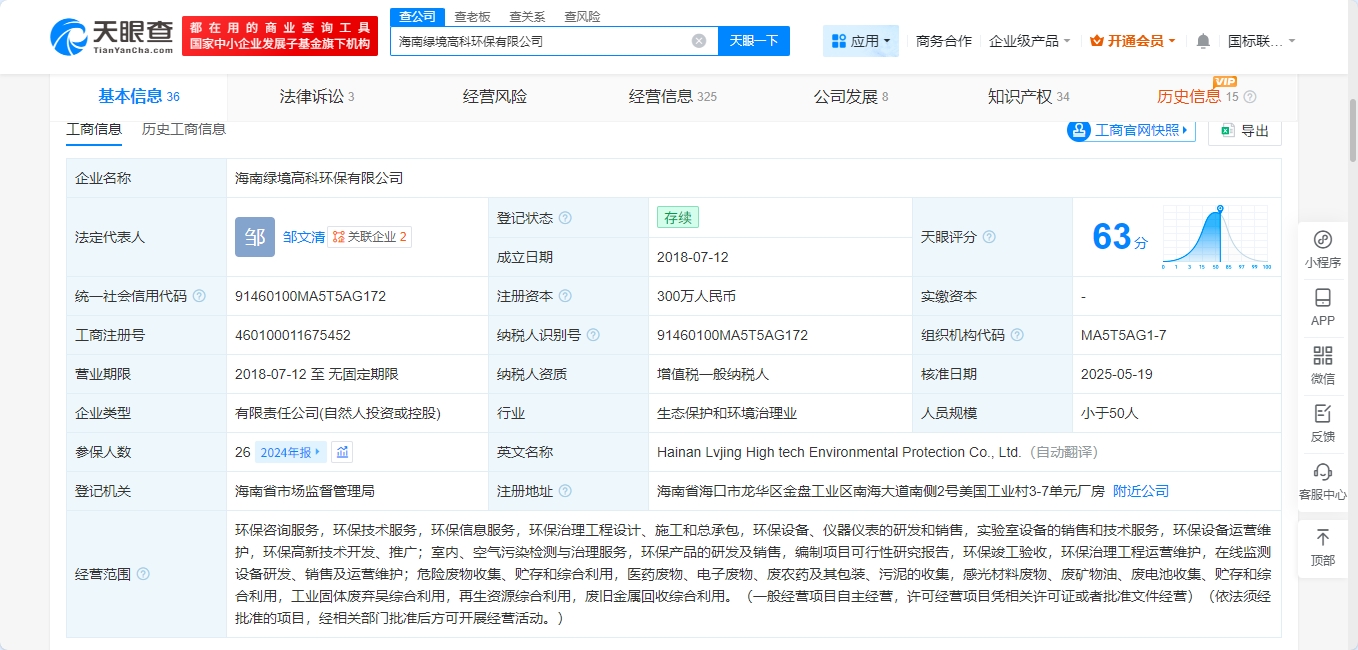Open the notification bell icon
Screen dimensions: 1358x650
1203,41
